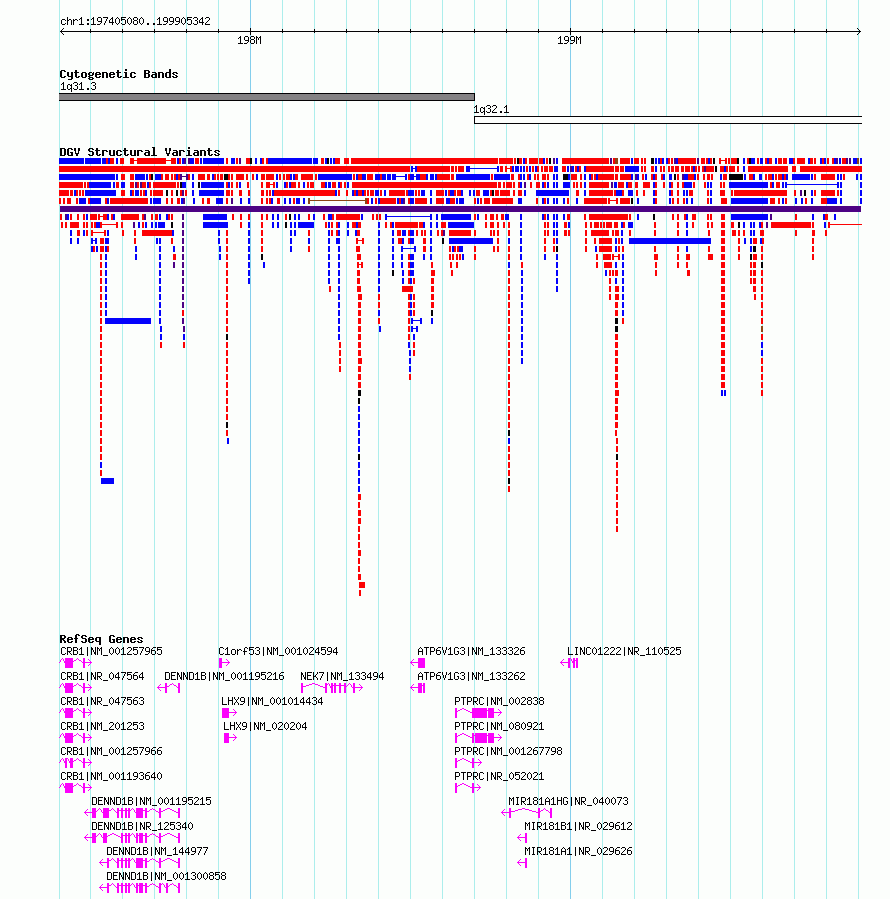Select the gray 1q31.3 band bar

(267, 97)
